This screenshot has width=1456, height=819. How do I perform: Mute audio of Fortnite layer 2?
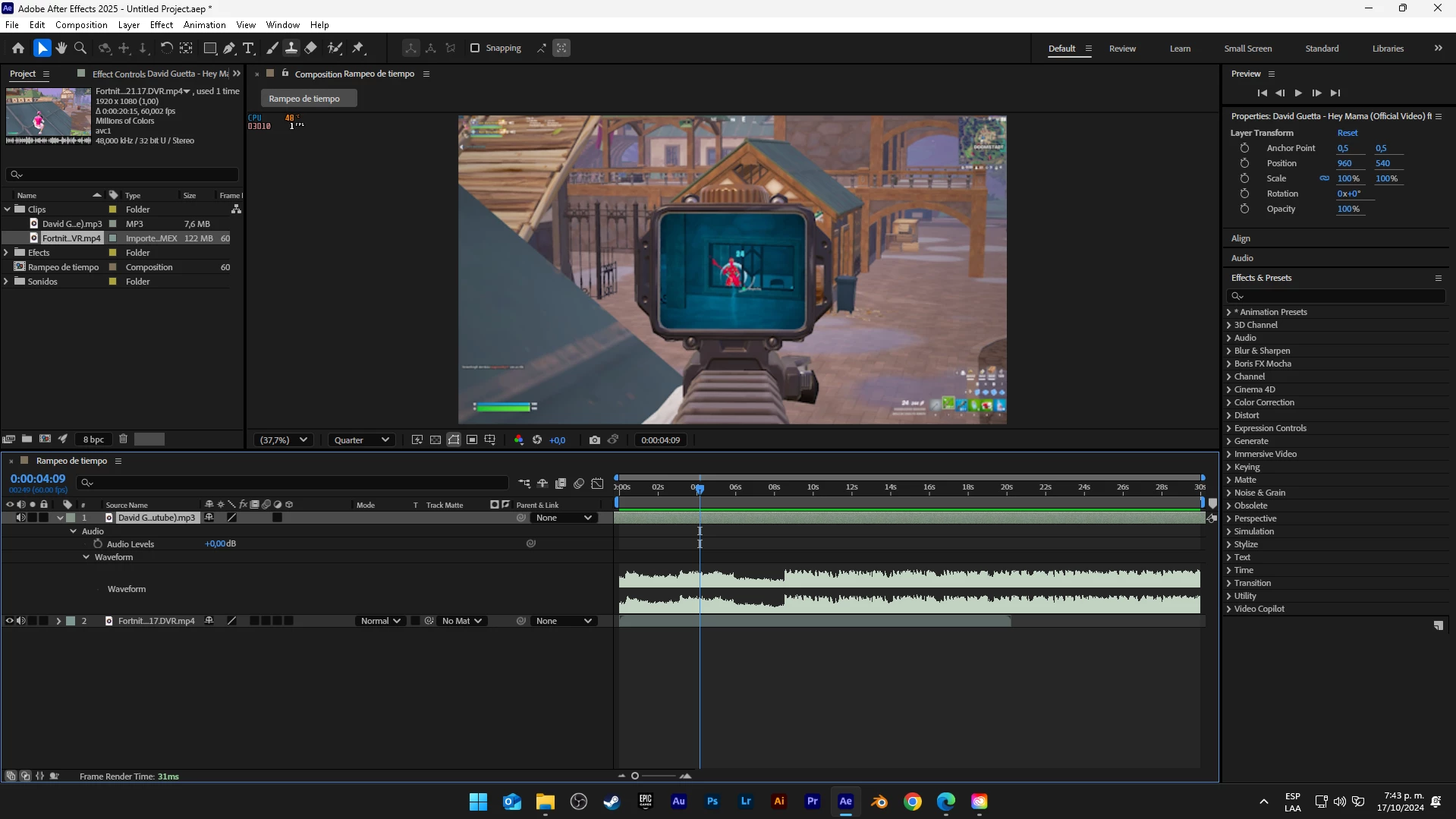pos(21,621)
